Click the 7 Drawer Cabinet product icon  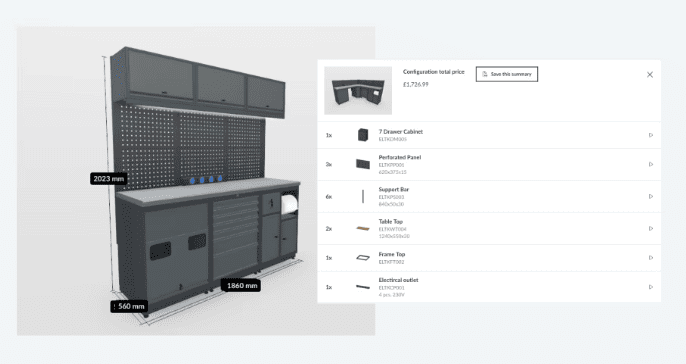363,135
